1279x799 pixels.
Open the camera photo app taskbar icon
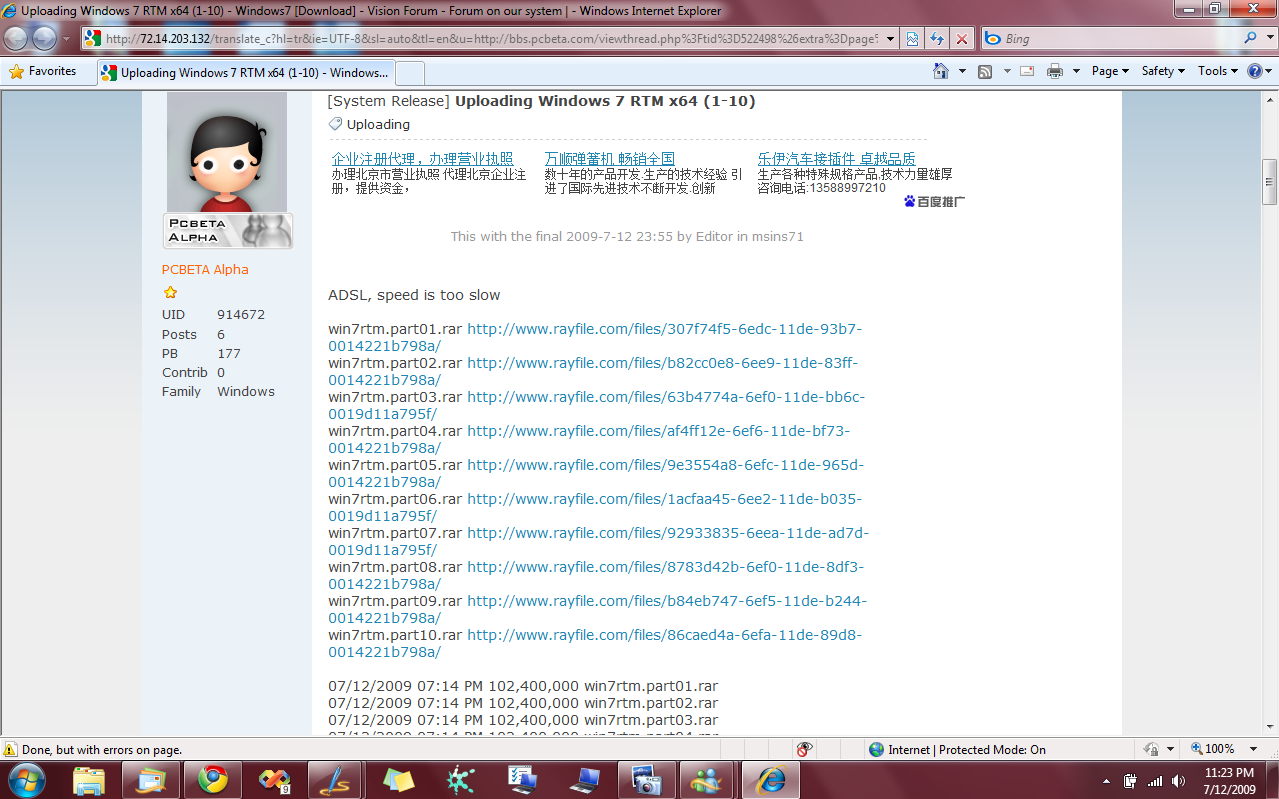tap(646, 780)
